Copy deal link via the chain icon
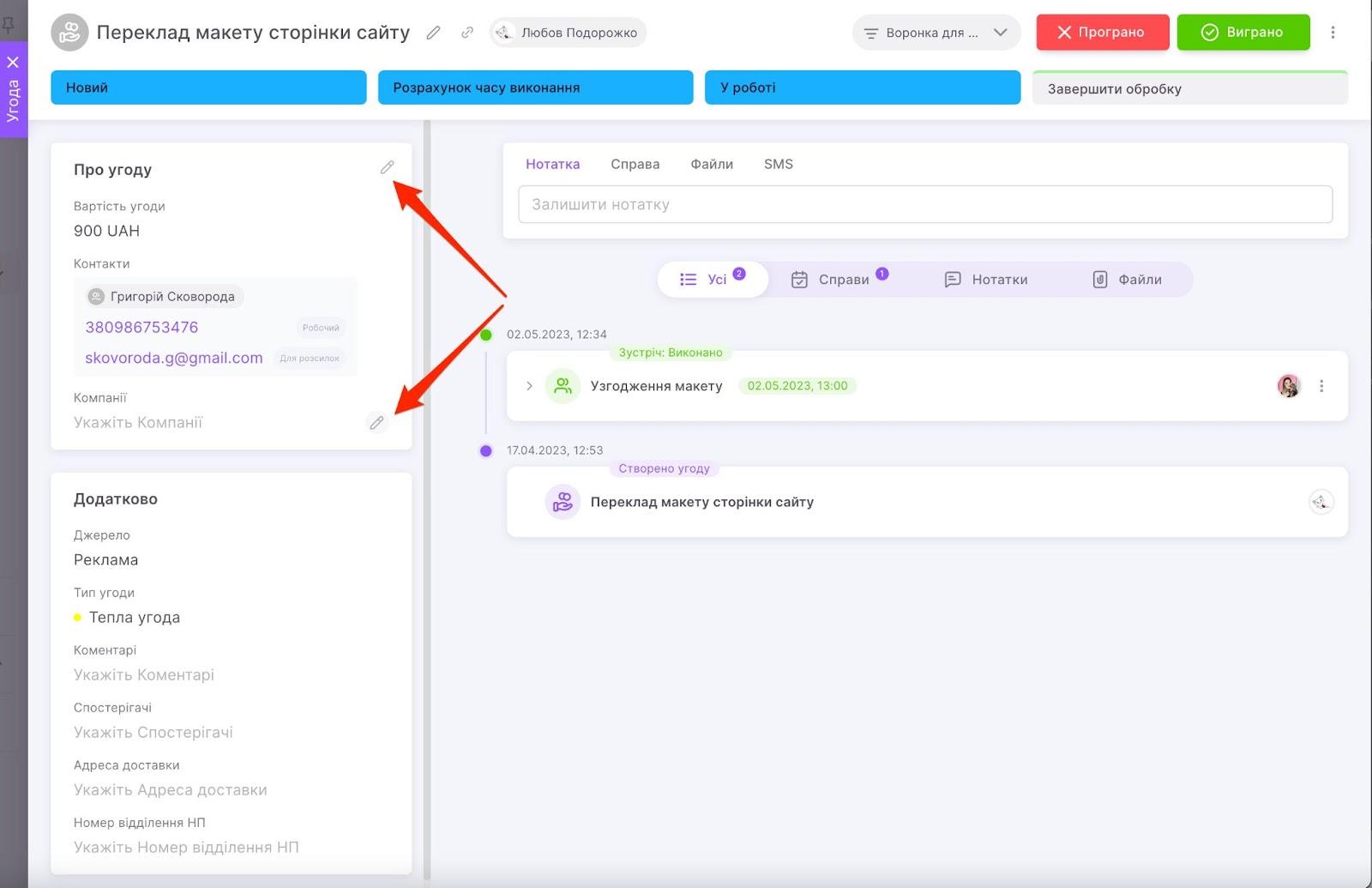 [x=467, y=33]
